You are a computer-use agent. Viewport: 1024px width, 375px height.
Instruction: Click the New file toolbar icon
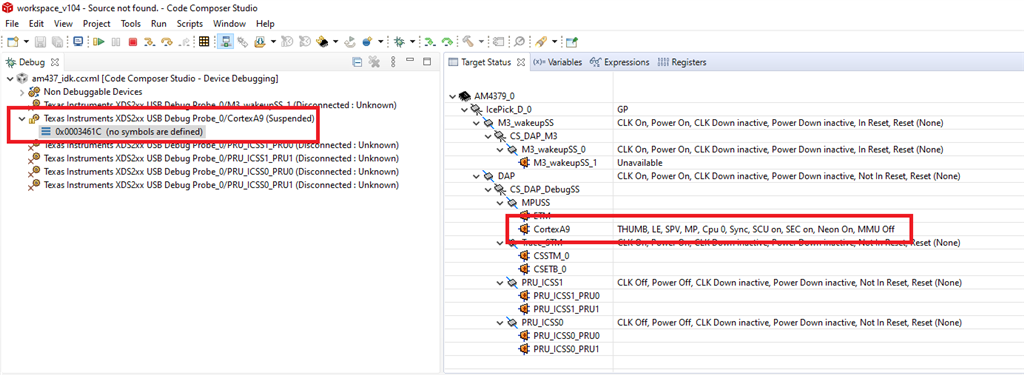[x=13, y=41]
